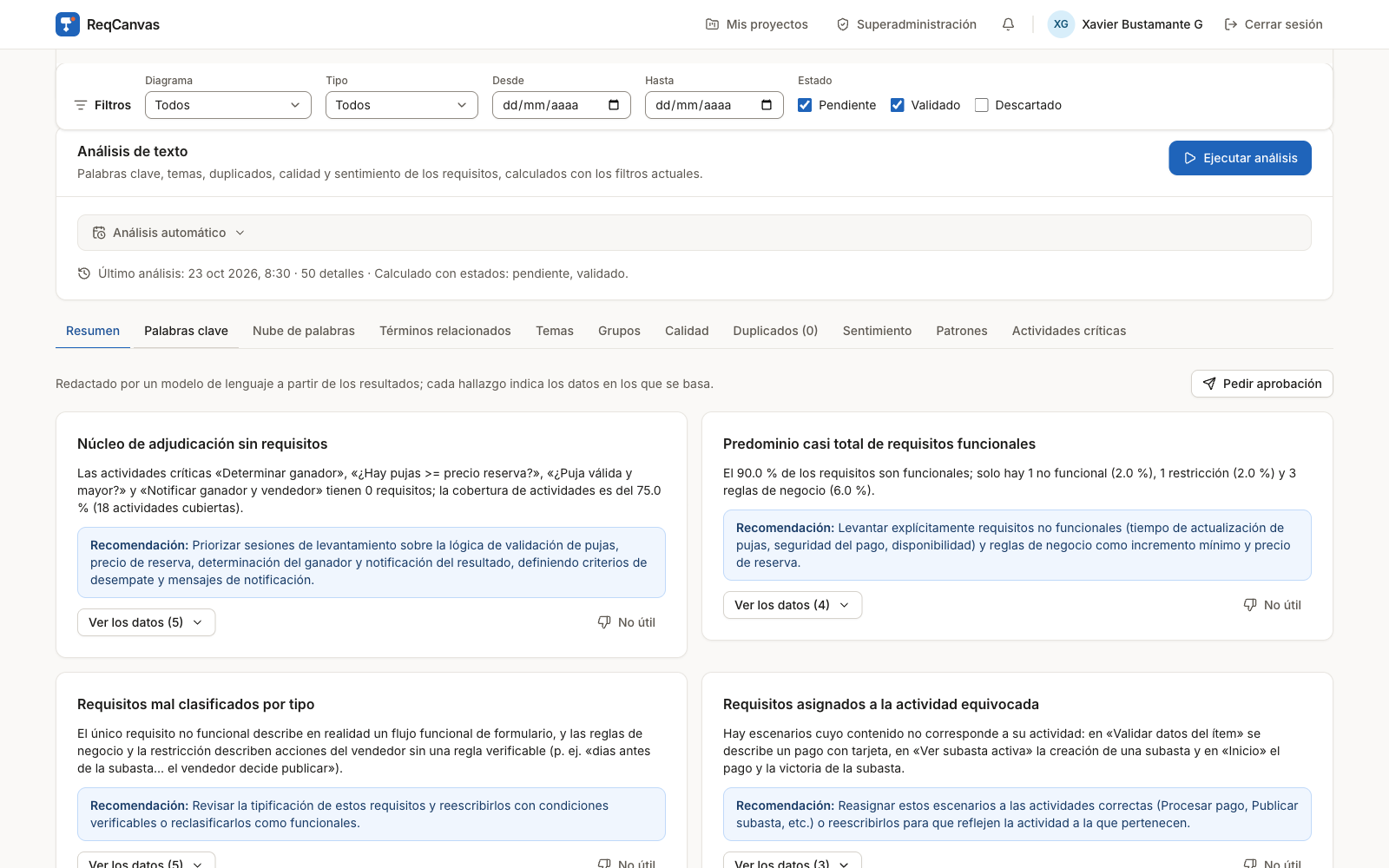Open the Desde calendar picker icon
Image resolution: width=1389 pixels, height=868 pixels.
[614, 105]
